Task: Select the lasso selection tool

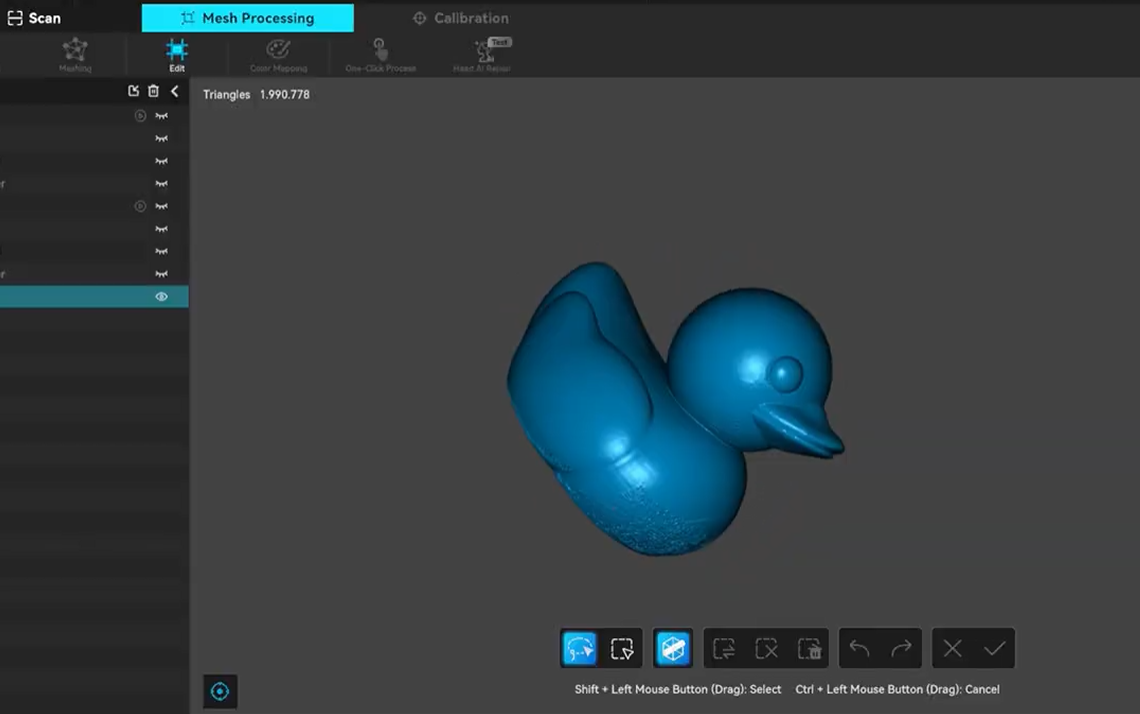Action: 580,649
